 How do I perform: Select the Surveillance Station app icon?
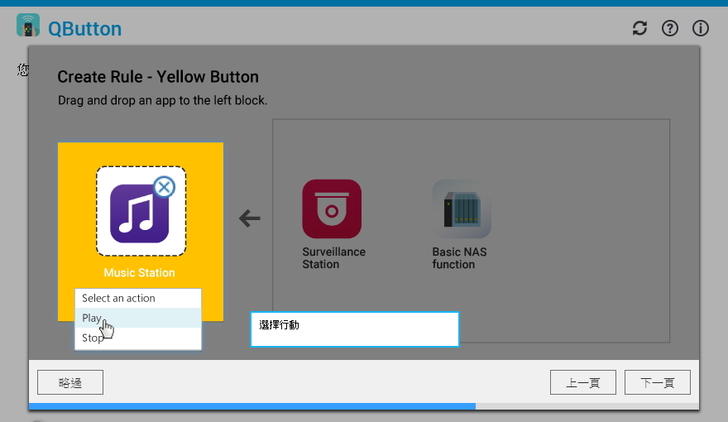(x=332, y=209)
